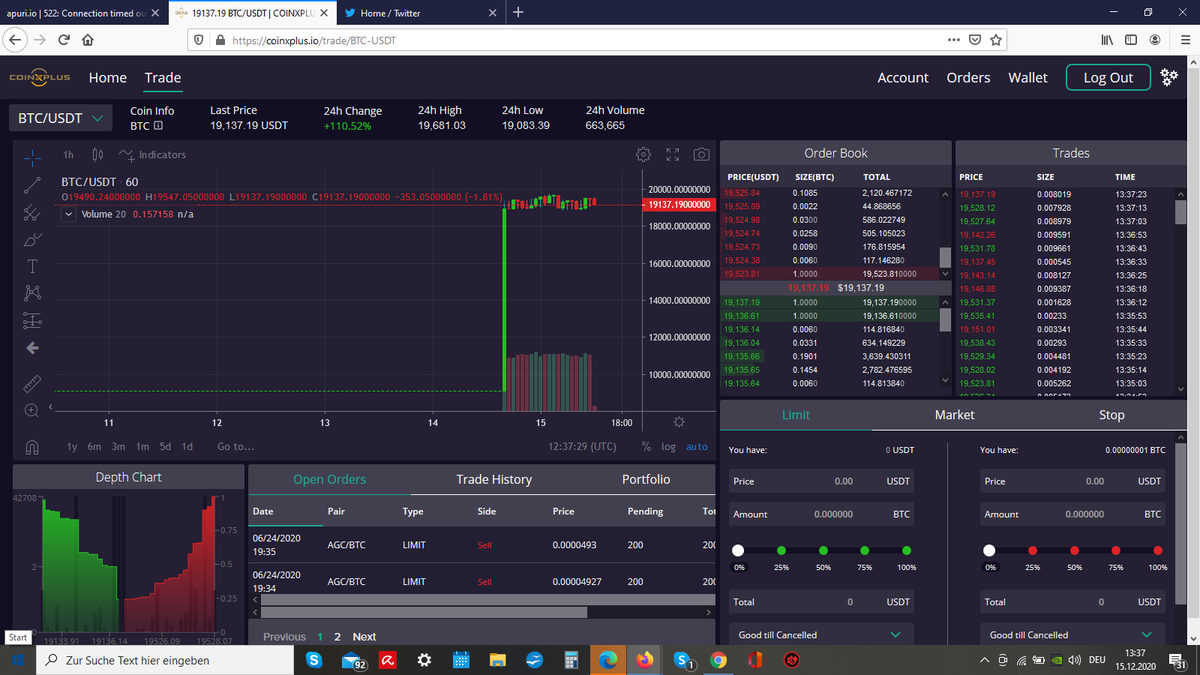
Task: Select the trend line drawing tool
Action: click(32, 184)
